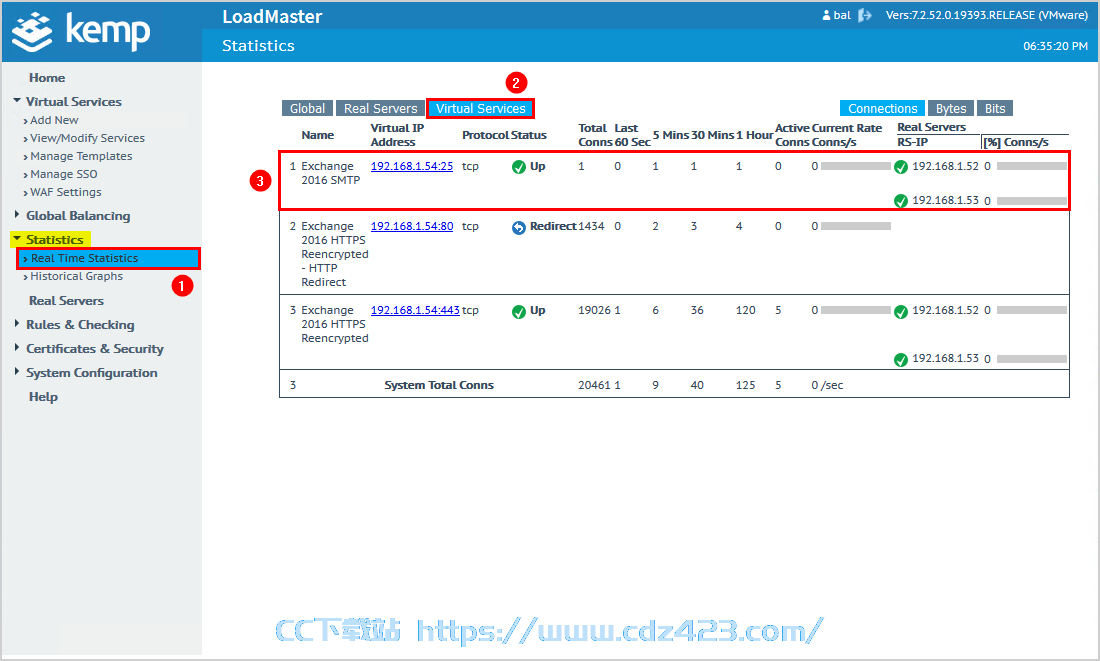The width and height of the screenshot is (1100, 661).
Task: Click current rate bar for port 80 redirect service
Action: pyautogui.click(x=856, y=226)
